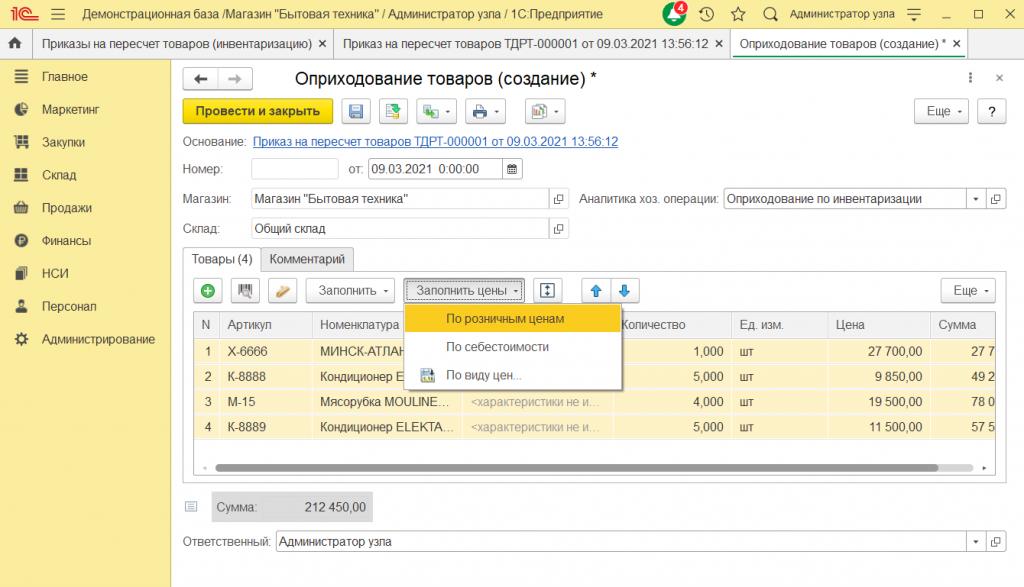The width and height of the screenshot is (1024, 587).
Task: Switch to Приказ ТДРТ-000001 document tab
Action: pos(525,44)
